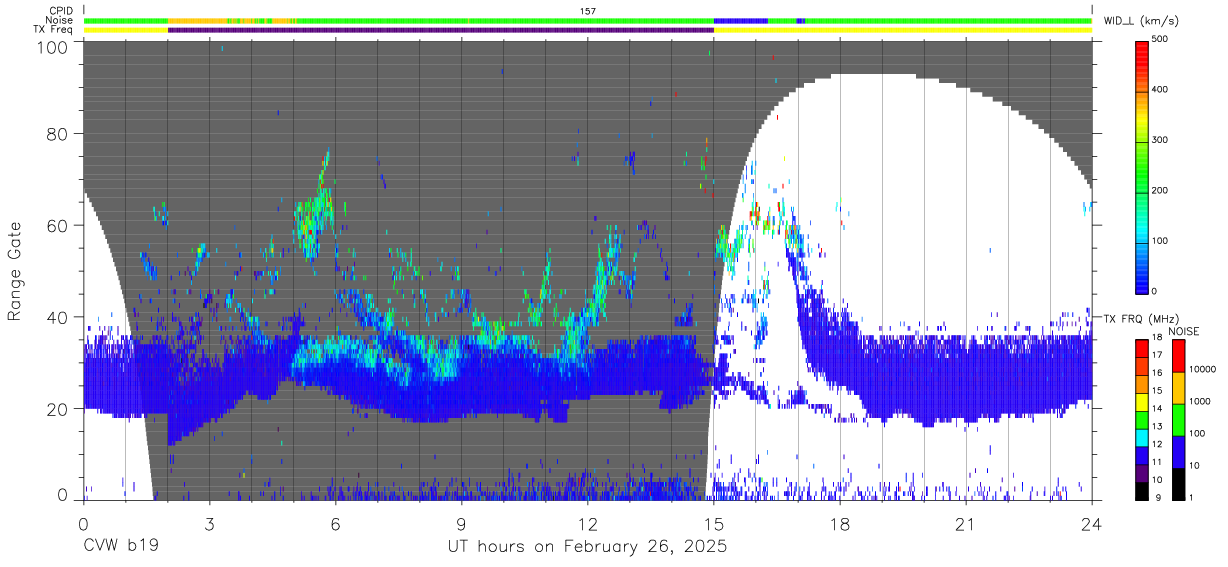Click the "Noise" row label at top left
Image resolution: width=1228 pixels, height=567 pixels.
point(61,20)
